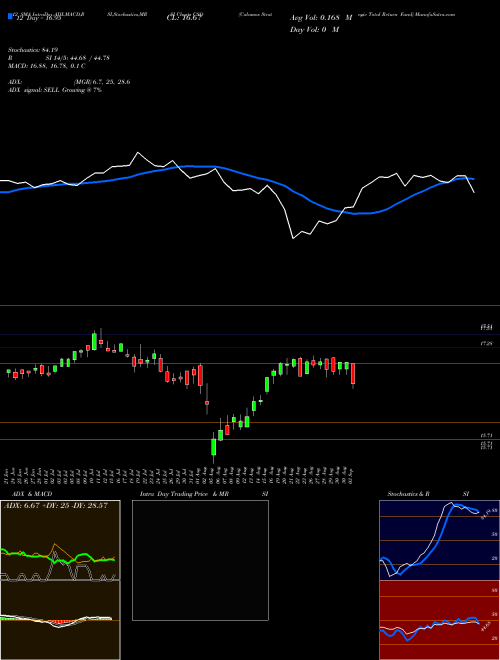Click the 'SI 14/3: 44.68 / 44.78' reading
This screenshot has width=500, height=660.
77,58
